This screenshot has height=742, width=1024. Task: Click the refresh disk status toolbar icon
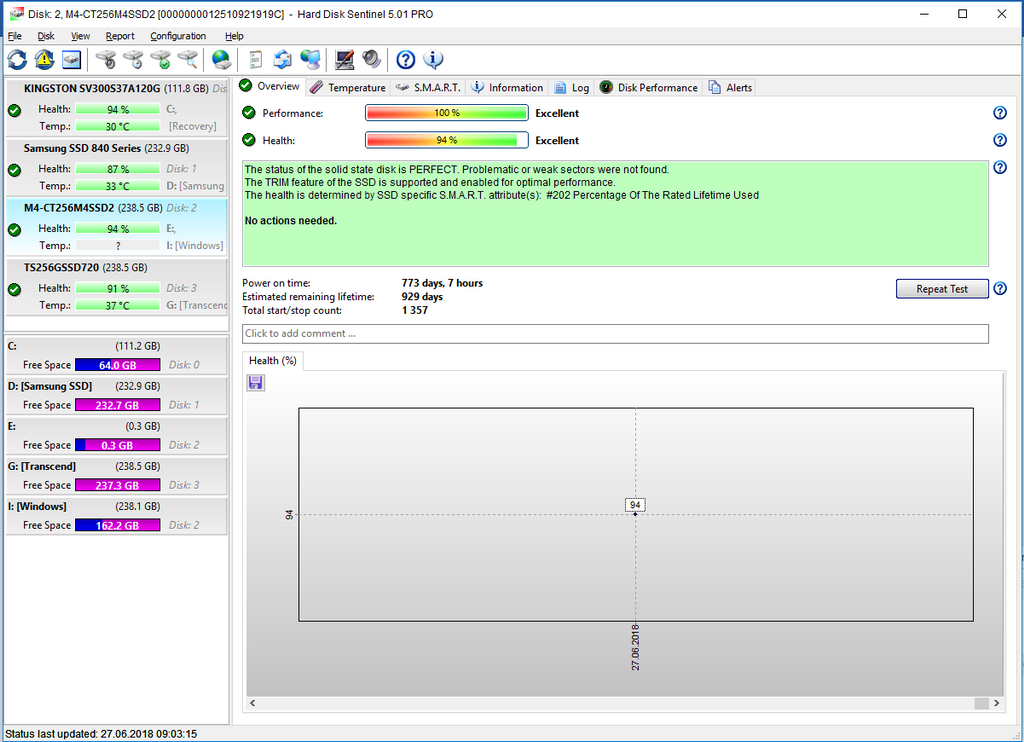(x=17, y=60)
